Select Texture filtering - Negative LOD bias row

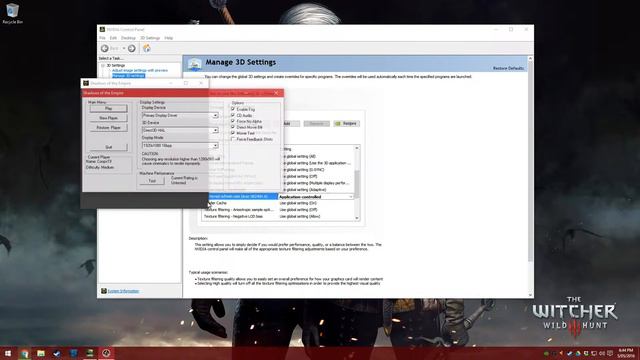point(278,216)
